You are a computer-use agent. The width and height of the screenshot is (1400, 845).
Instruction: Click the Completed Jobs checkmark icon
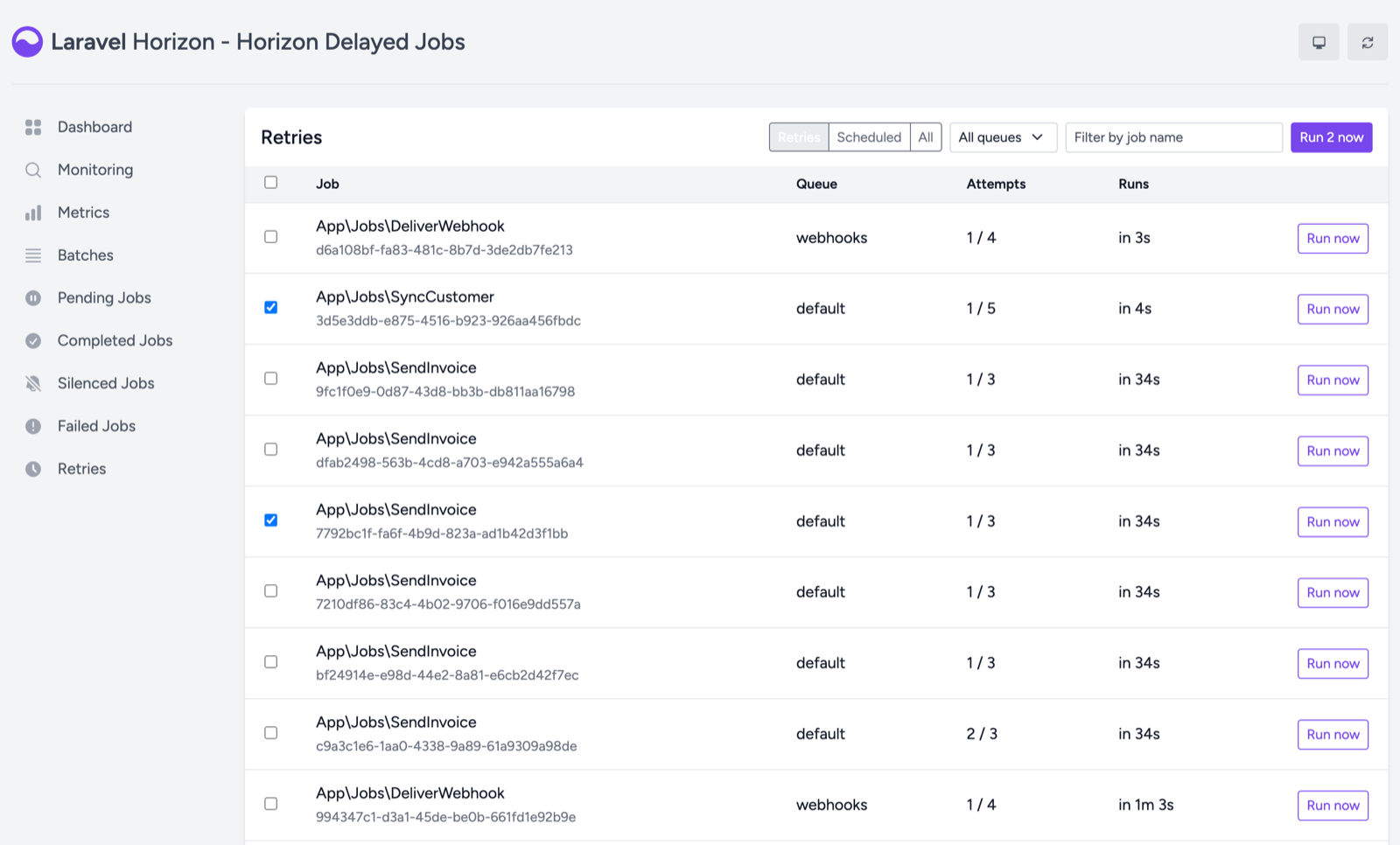33,341
